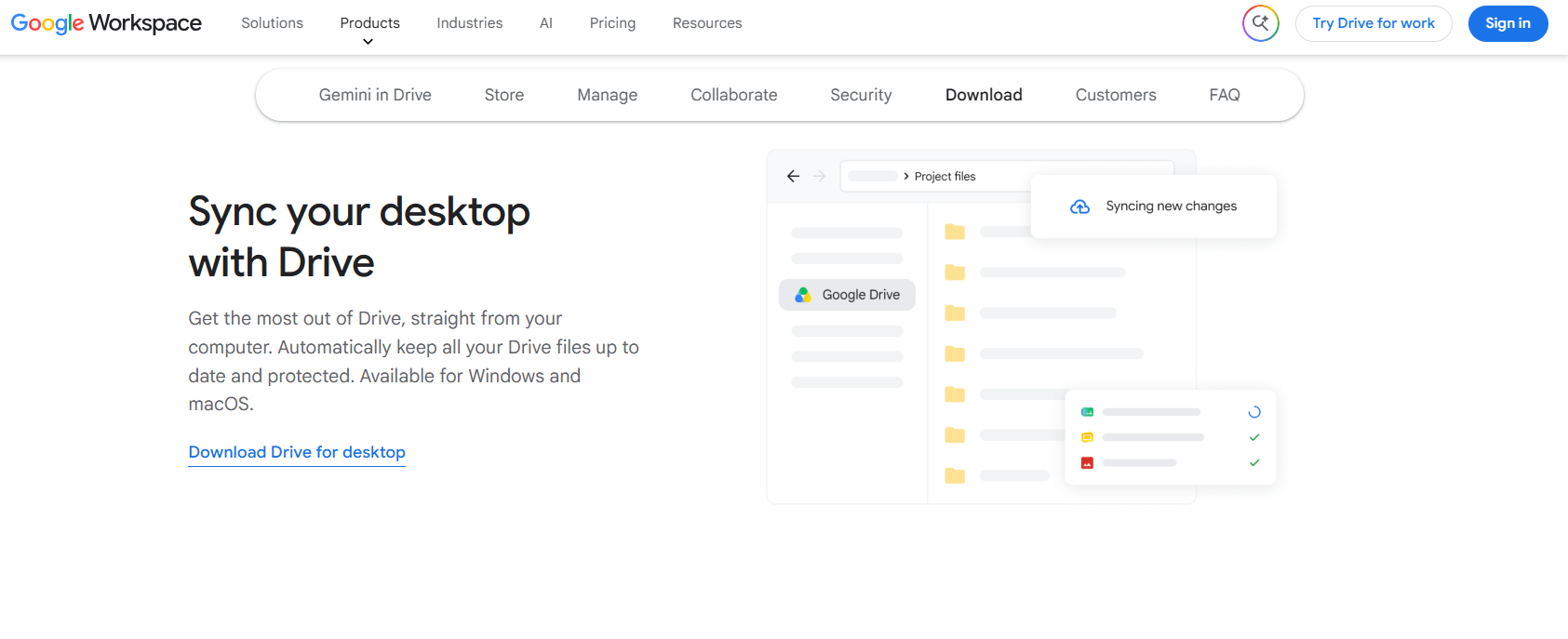
Task: Click the Google Drive sidebar item in illustration
Action: point(847,295)
